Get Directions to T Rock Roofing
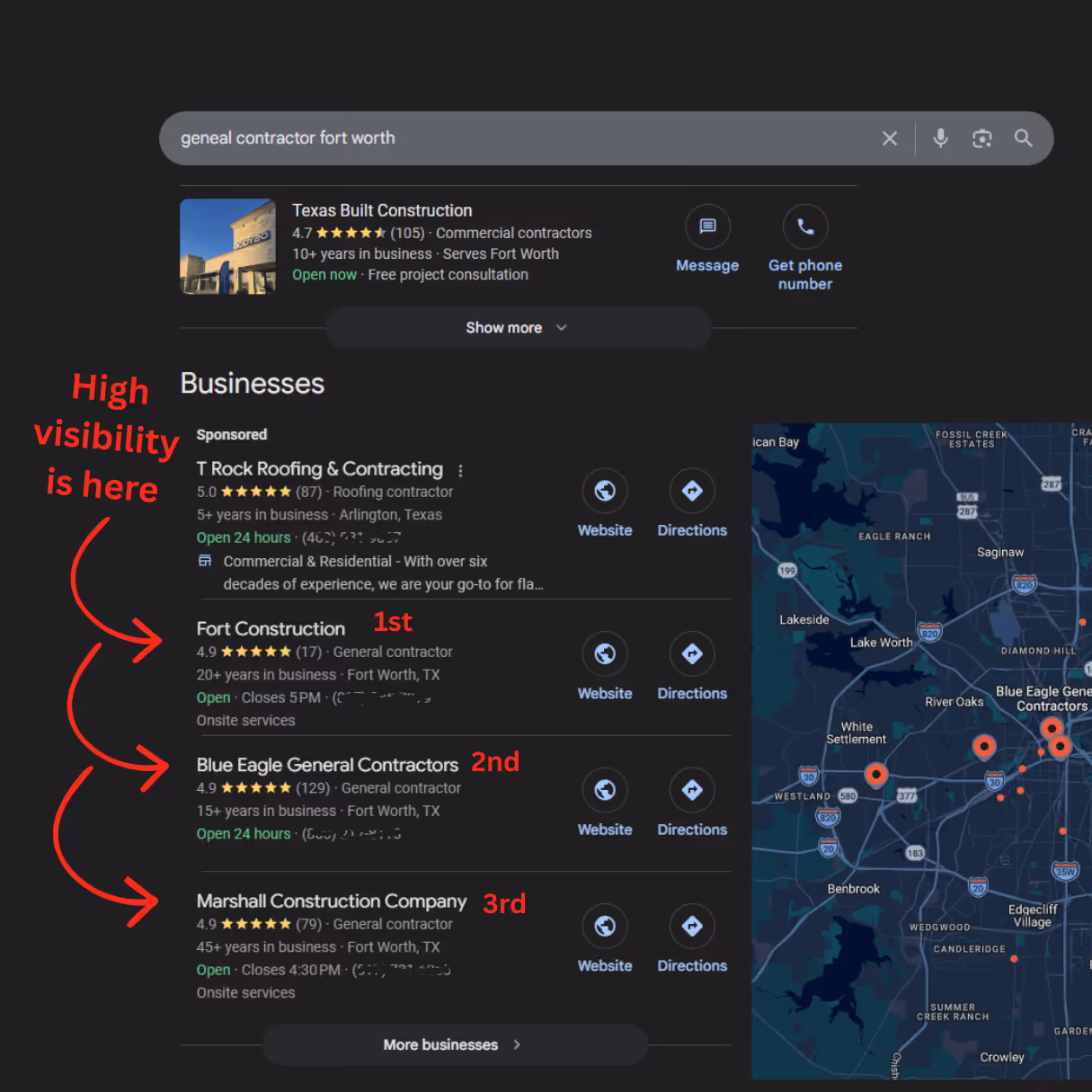Viewport: 1092px width, 1092px height. pos(692,491)
